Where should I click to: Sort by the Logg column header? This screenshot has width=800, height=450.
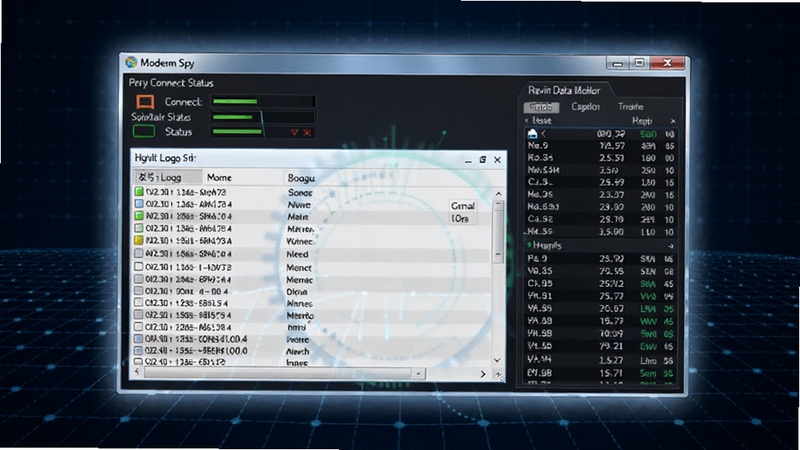pos(168,177)
